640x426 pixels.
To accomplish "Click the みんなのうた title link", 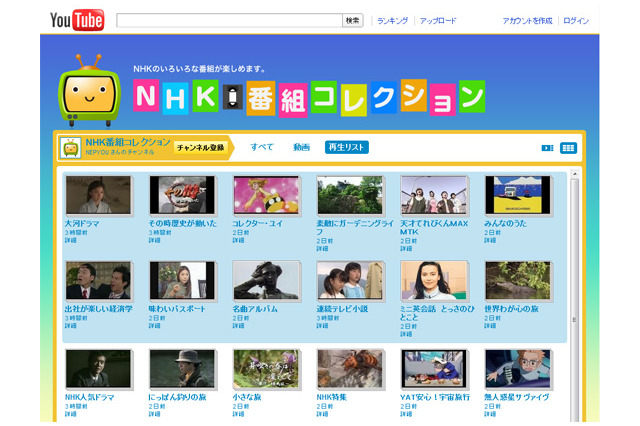I will (x=505, y=224).
